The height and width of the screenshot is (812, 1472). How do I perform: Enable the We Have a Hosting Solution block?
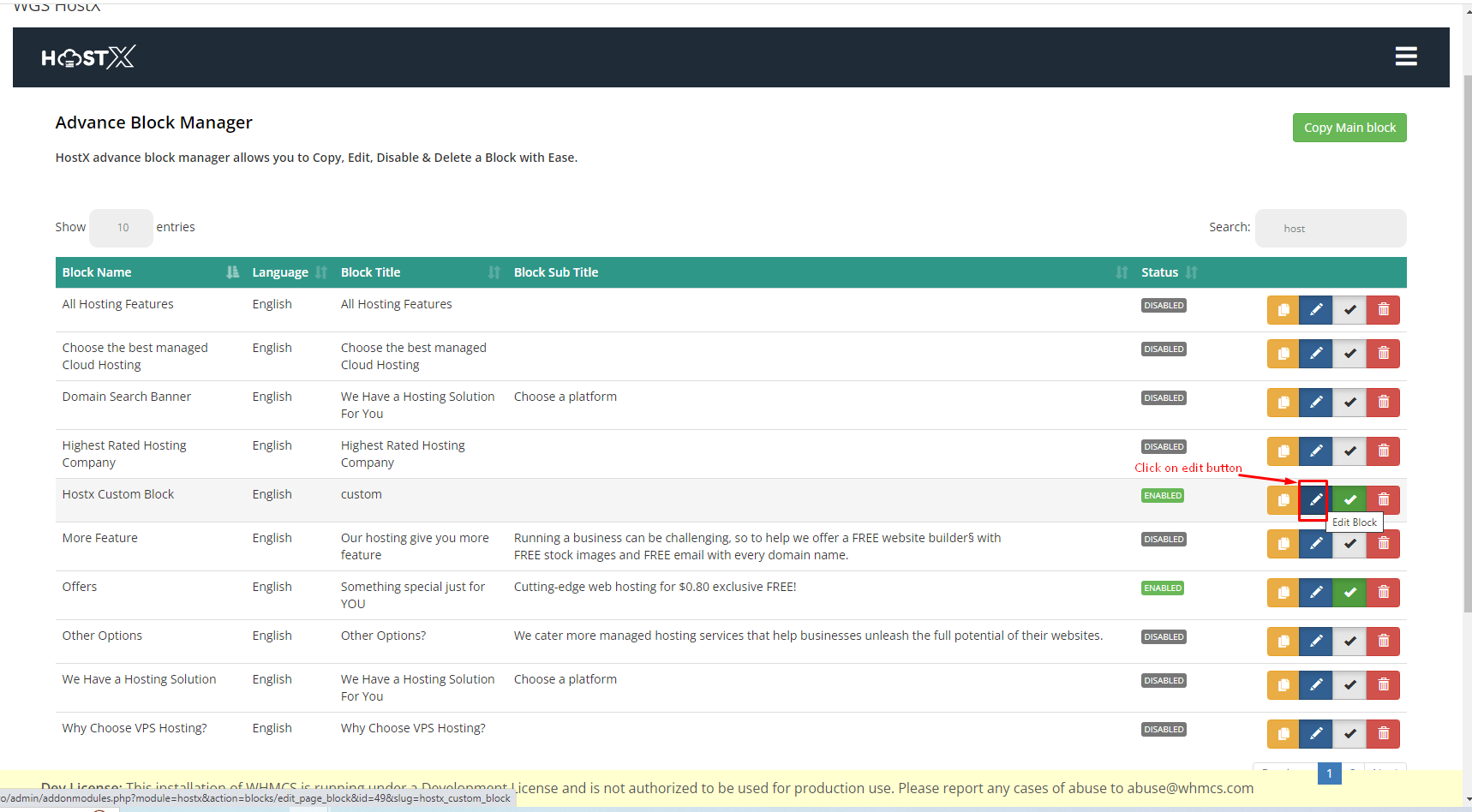(1349, 685)
